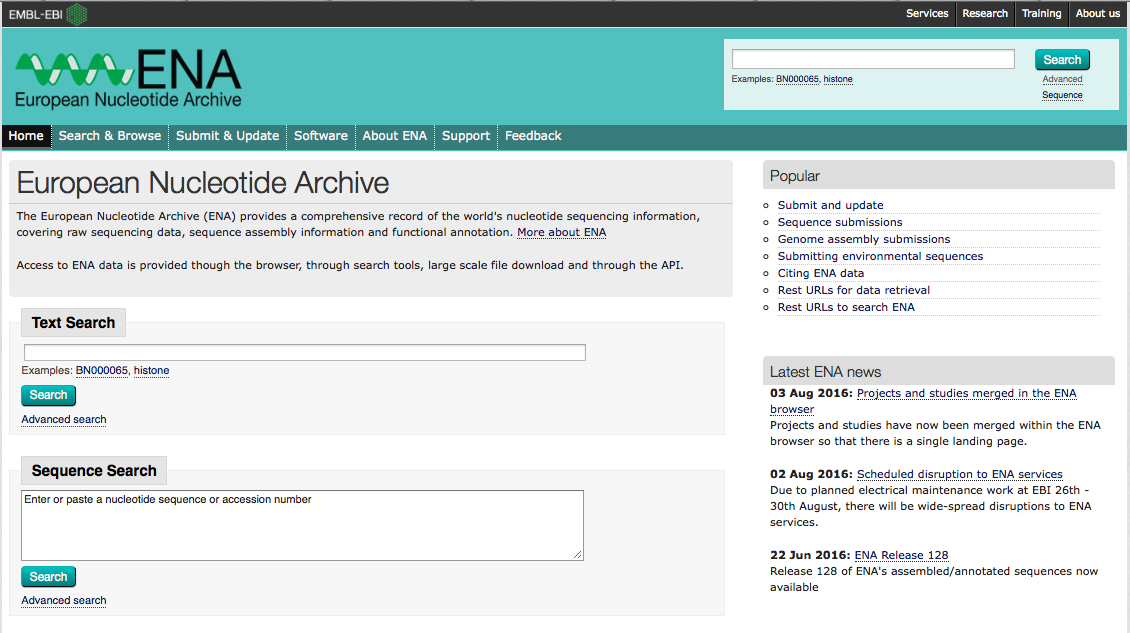Click the ENA European Nucleotide Archive logo
The image size is (1130, 633).
pos(128,79)
